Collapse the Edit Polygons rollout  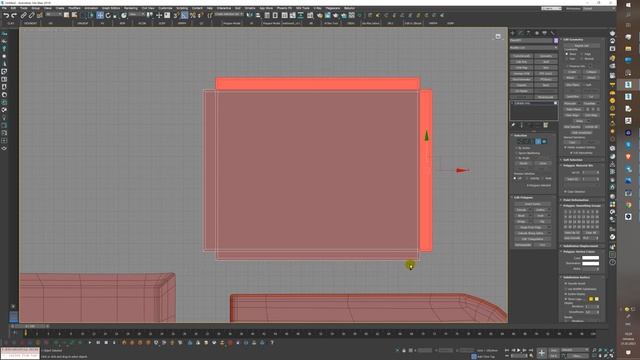coord(522,198)
